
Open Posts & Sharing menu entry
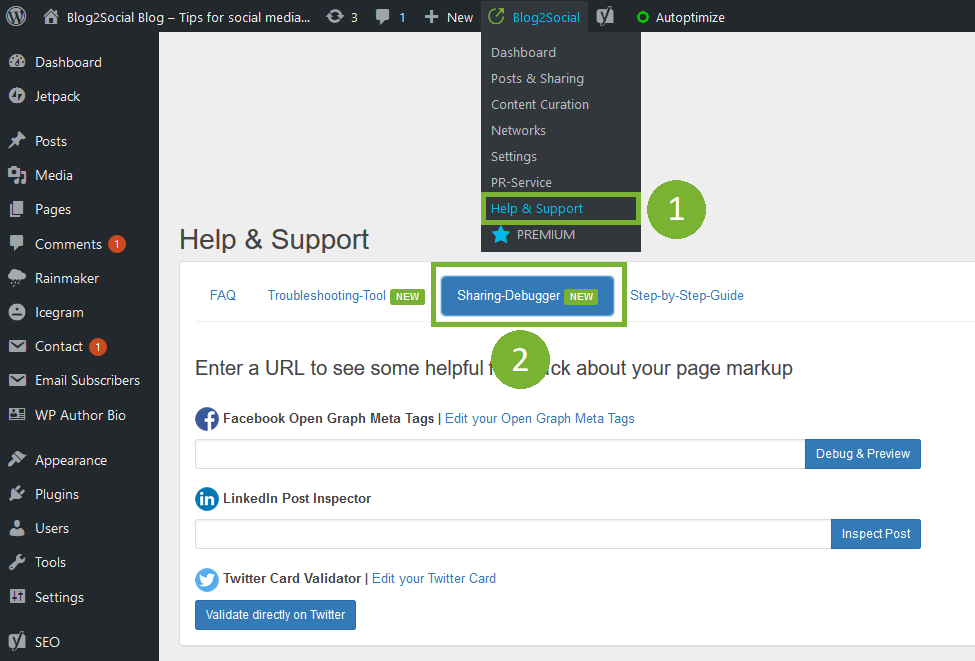pyautogui.click(x=537, y=78)
